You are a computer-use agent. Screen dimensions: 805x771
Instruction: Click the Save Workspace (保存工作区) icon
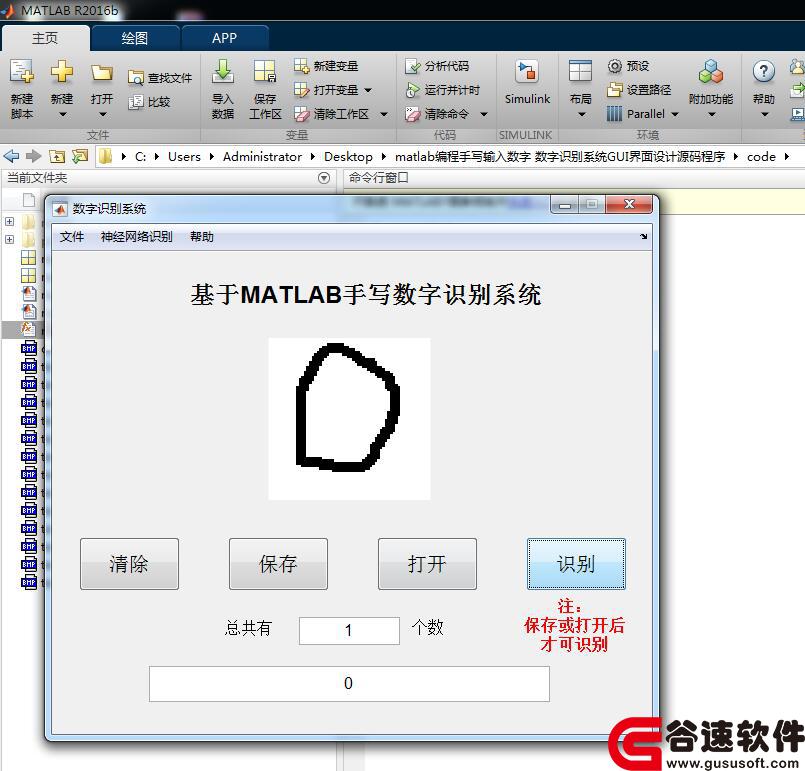(265, 71)
